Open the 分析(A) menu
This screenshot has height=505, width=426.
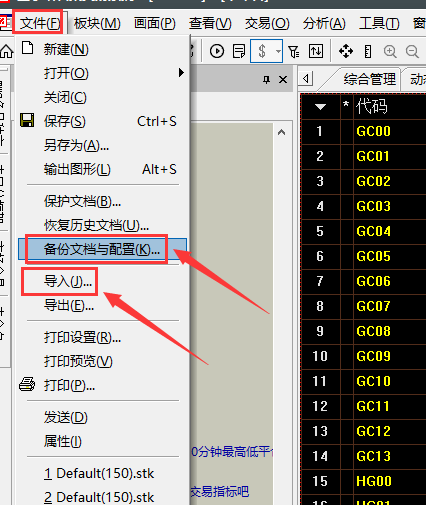pos(324,24)
